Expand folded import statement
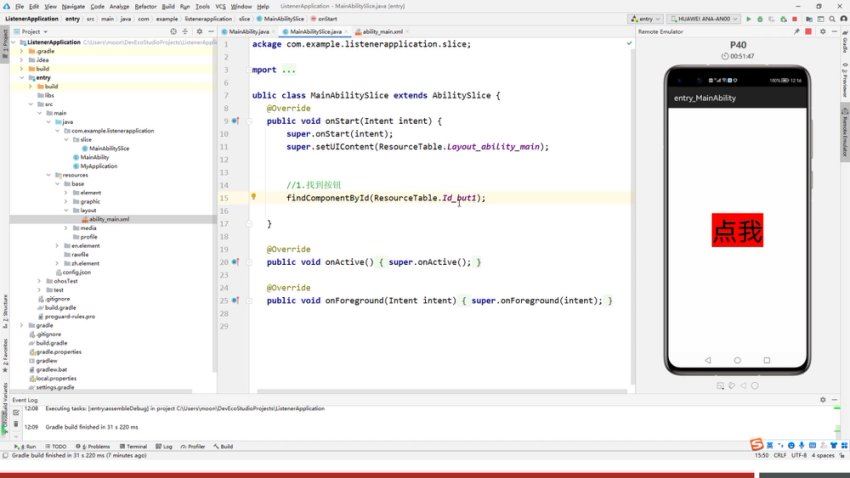 pos(288,70)
